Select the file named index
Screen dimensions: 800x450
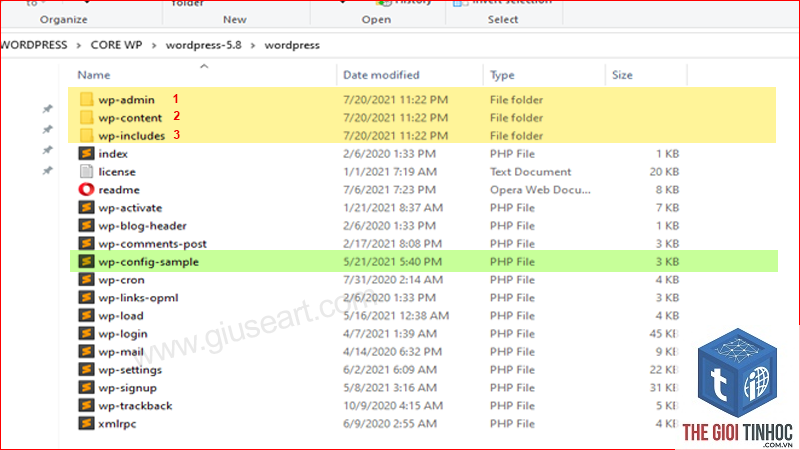pyautogui.click(x=113, y=154)
